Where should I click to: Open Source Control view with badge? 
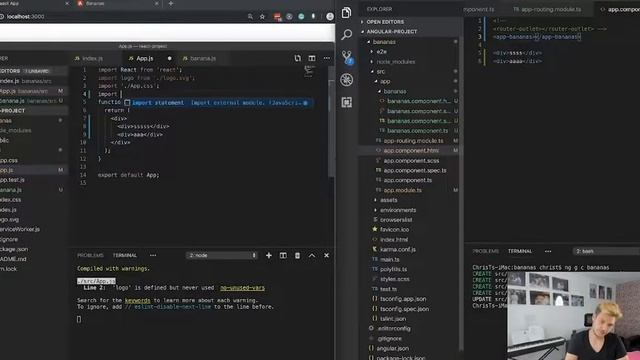point(347,57)
